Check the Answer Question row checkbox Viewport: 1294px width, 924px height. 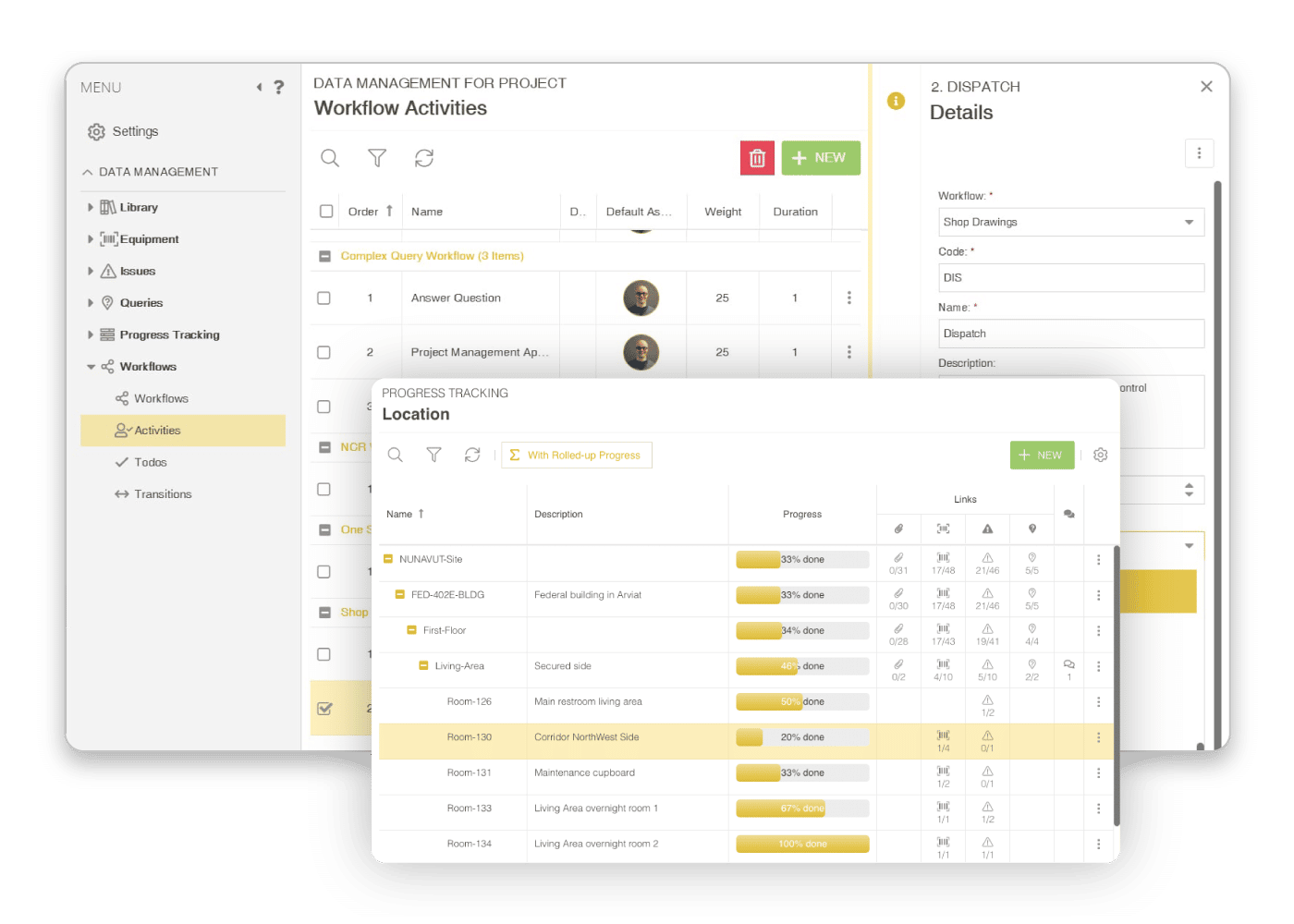pos(323,298)
